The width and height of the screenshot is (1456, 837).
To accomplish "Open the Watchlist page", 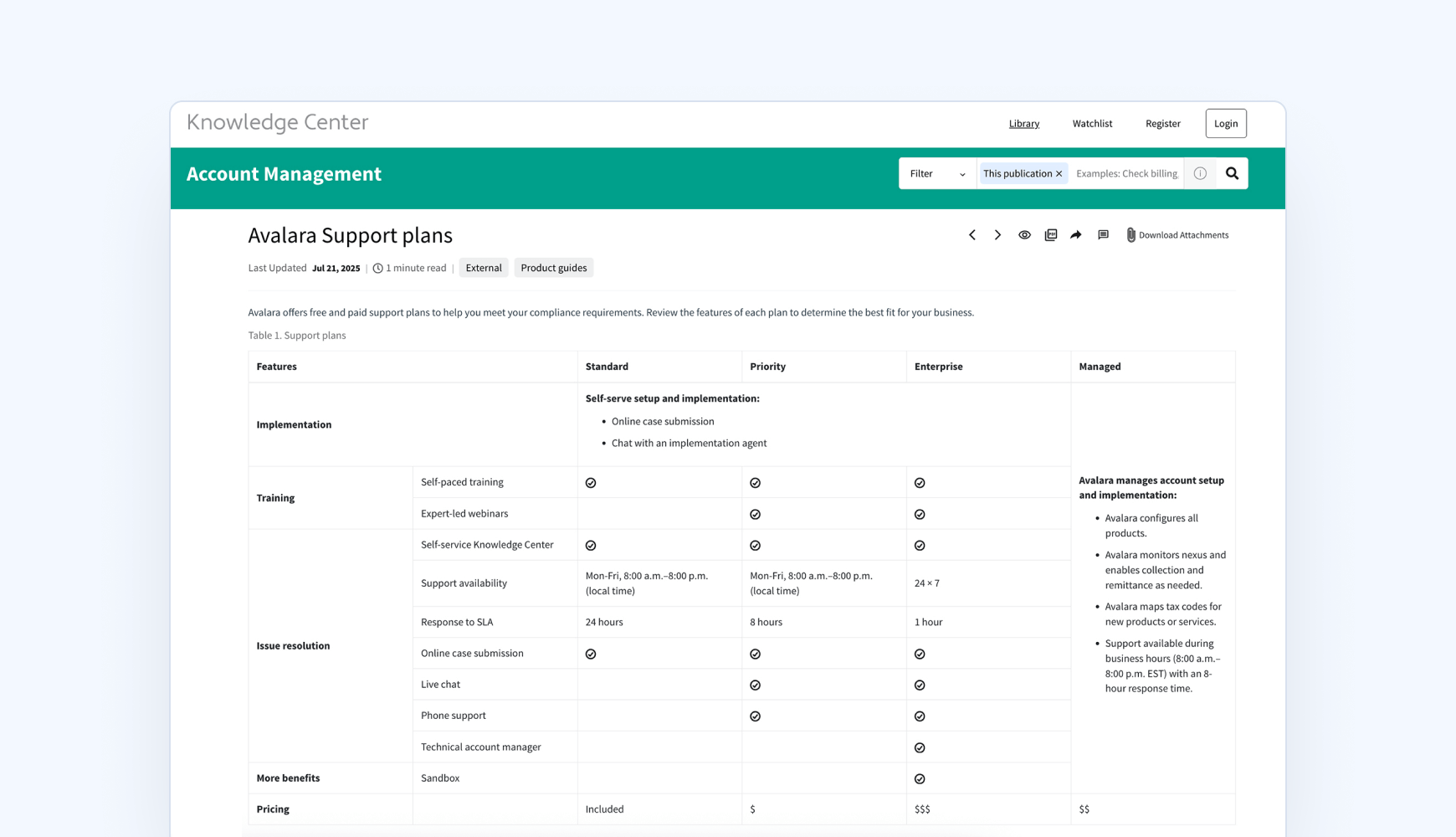I will tap(1092, 123).
